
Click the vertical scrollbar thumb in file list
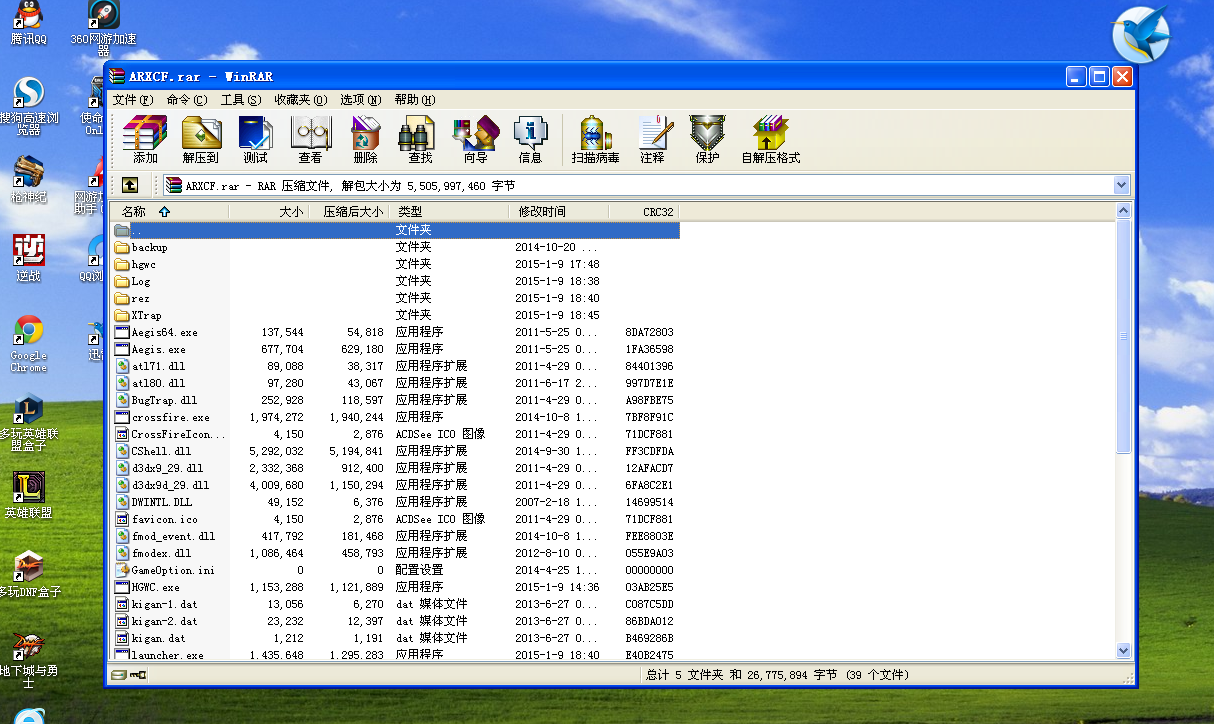tap(1123, 336)
